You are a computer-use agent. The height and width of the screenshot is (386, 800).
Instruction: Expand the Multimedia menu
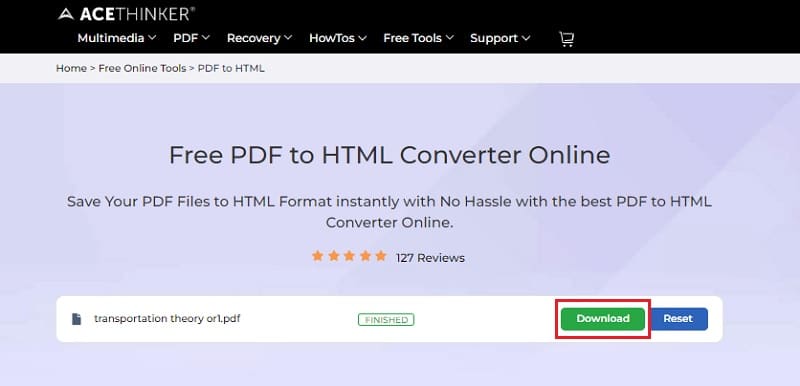(117, 38)
